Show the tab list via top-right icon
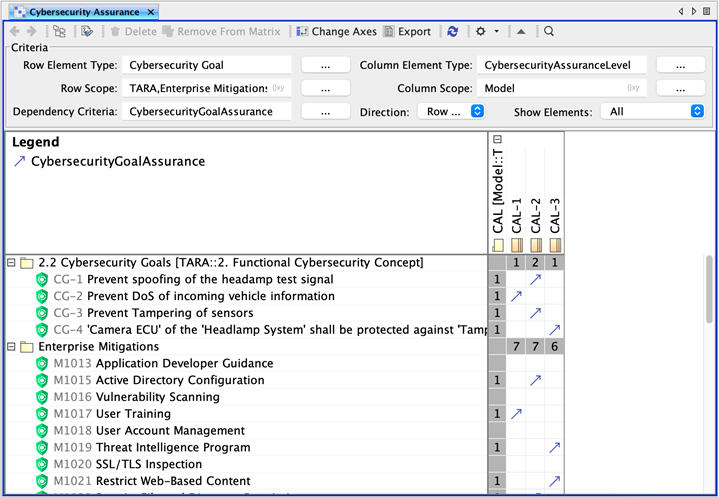719x497 pixels. pyautogui.click(x=707, y=11)
